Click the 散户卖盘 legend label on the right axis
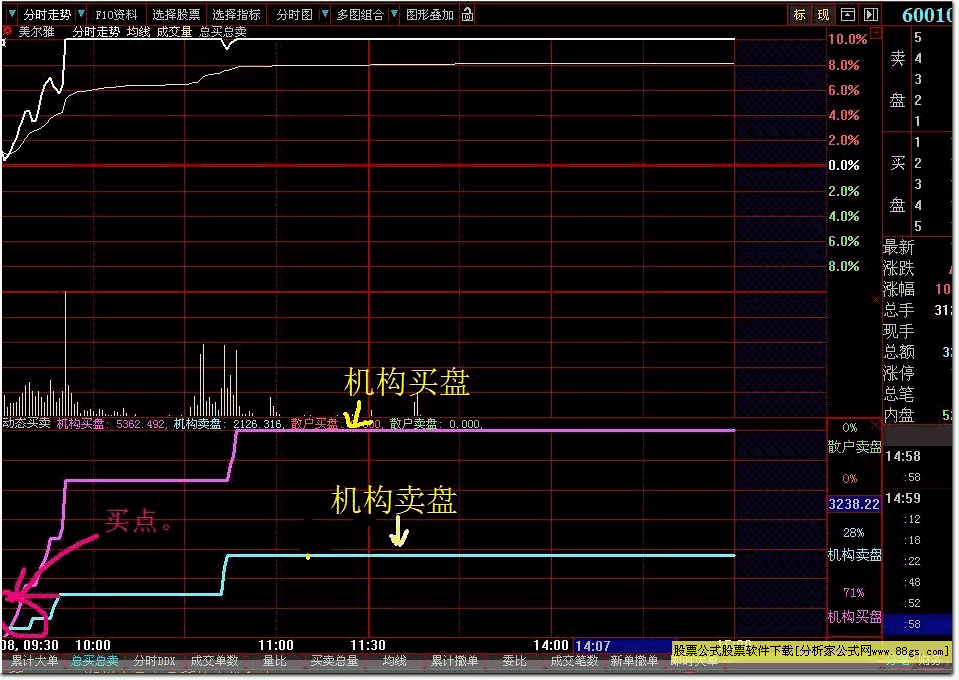The height and width of the screenshot is (680, 959). tap(854, 447)
